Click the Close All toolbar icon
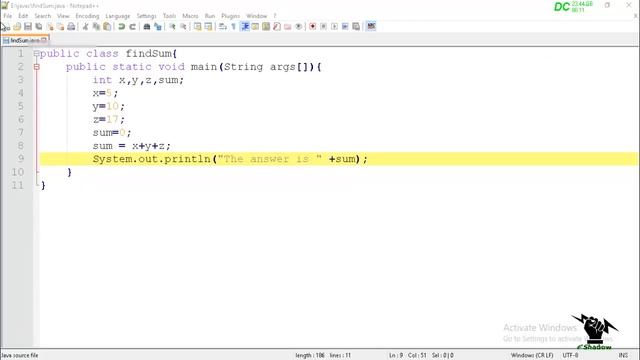This screenshot has width=640, height=360. pos(60,27)
